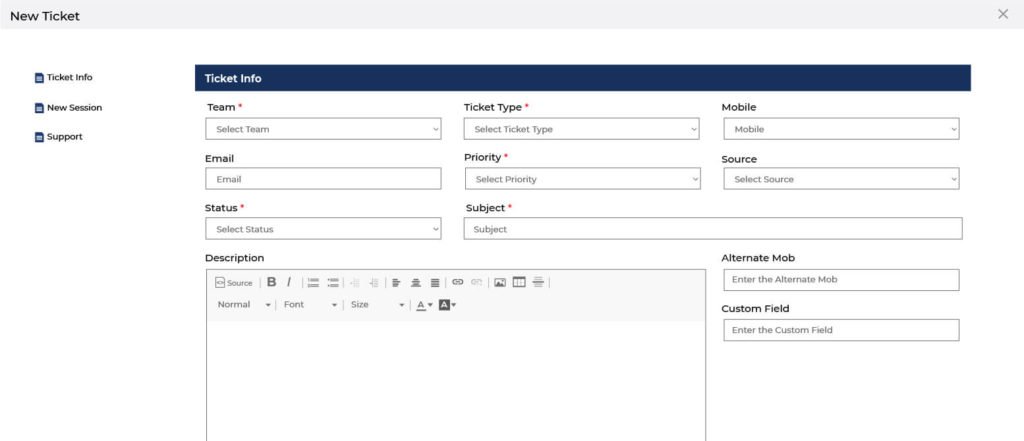Apply italic formatting in description editor
1024x441 pixels.
(289, 282)
